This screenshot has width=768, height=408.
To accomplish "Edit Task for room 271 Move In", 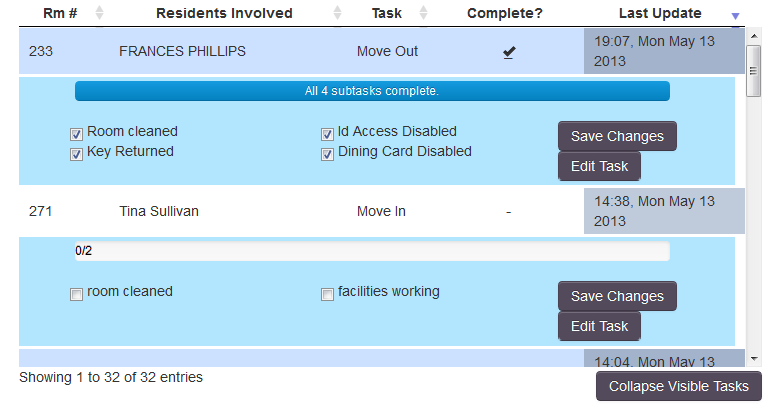I will [599, 326].
